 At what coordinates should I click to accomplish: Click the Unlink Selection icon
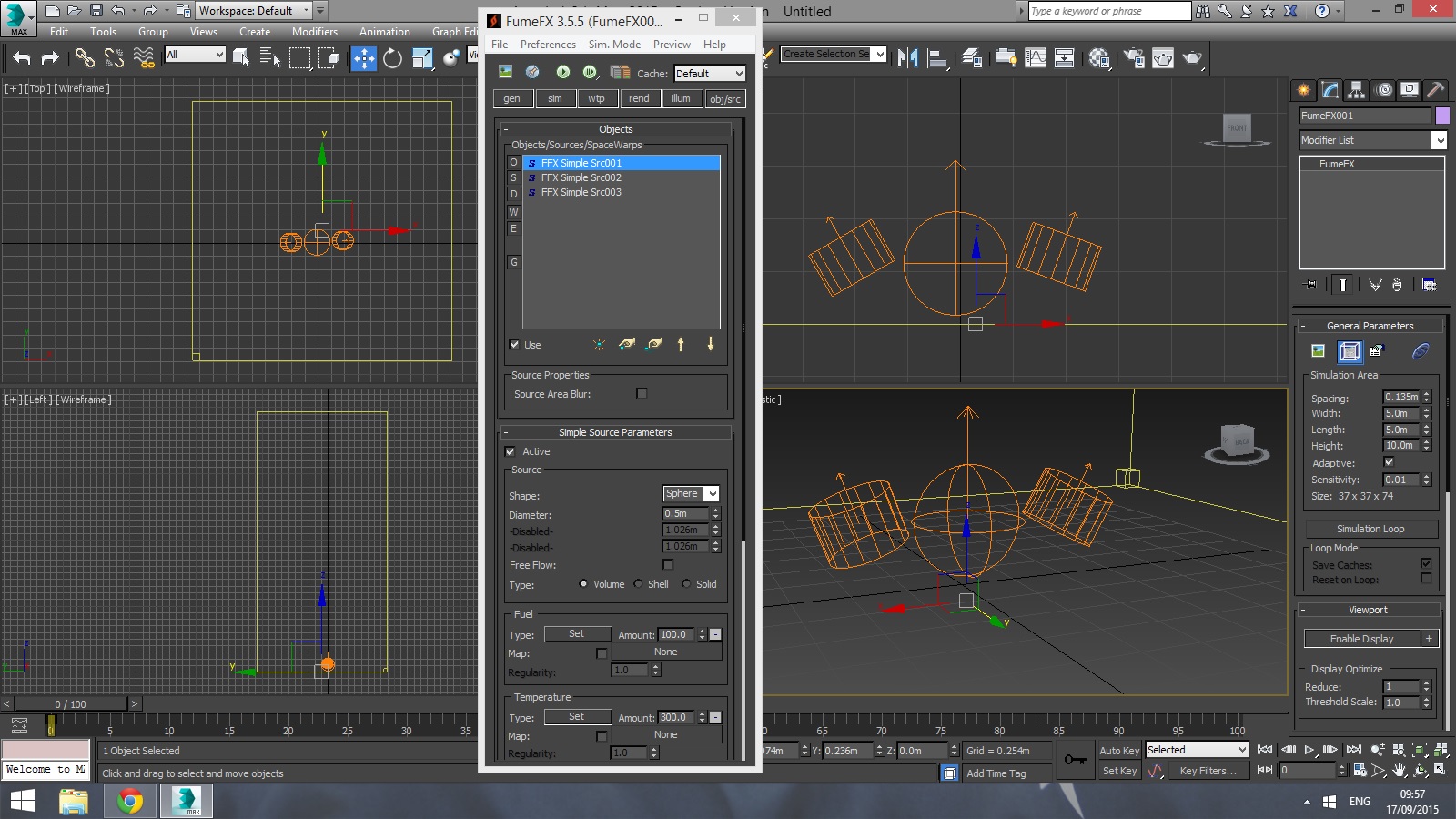(114, 58)
